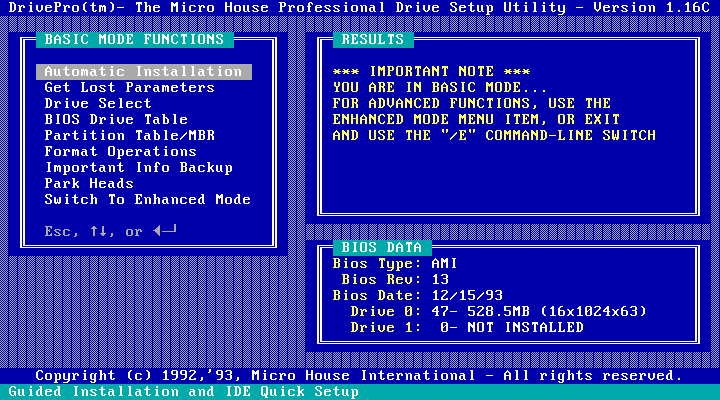The height and width of the screenshot is (400, 720).
Task: Click the Park Heads option
Action: (89, 184)
